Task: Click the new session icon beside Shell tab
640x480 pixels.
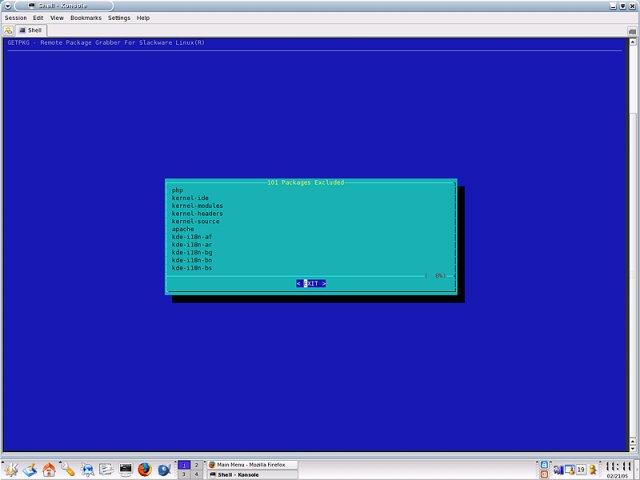Action: point(8,31)
